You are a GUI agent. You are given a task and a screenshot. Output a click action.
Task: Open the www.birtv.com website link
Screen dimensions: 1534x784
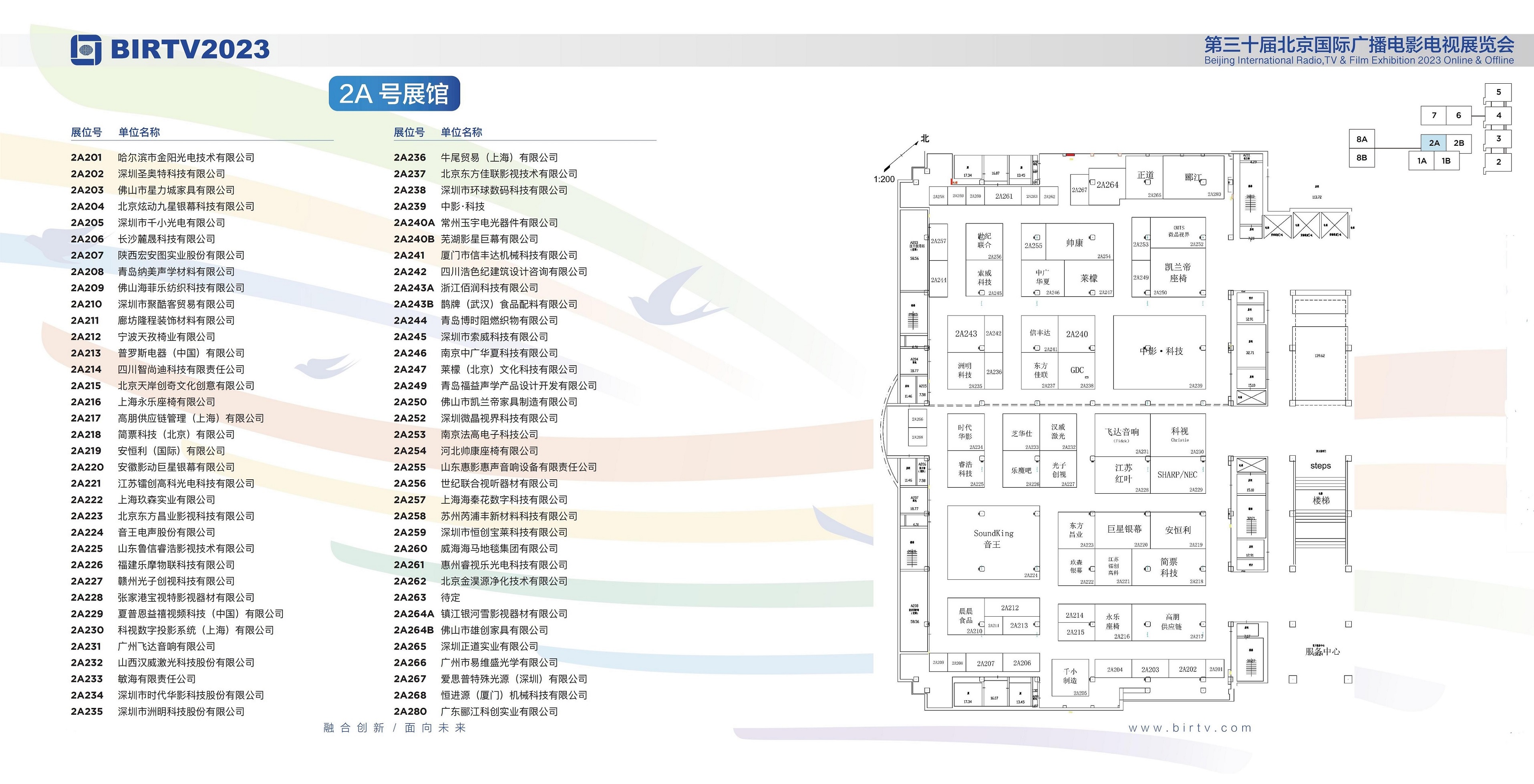tap(1190, 728)
